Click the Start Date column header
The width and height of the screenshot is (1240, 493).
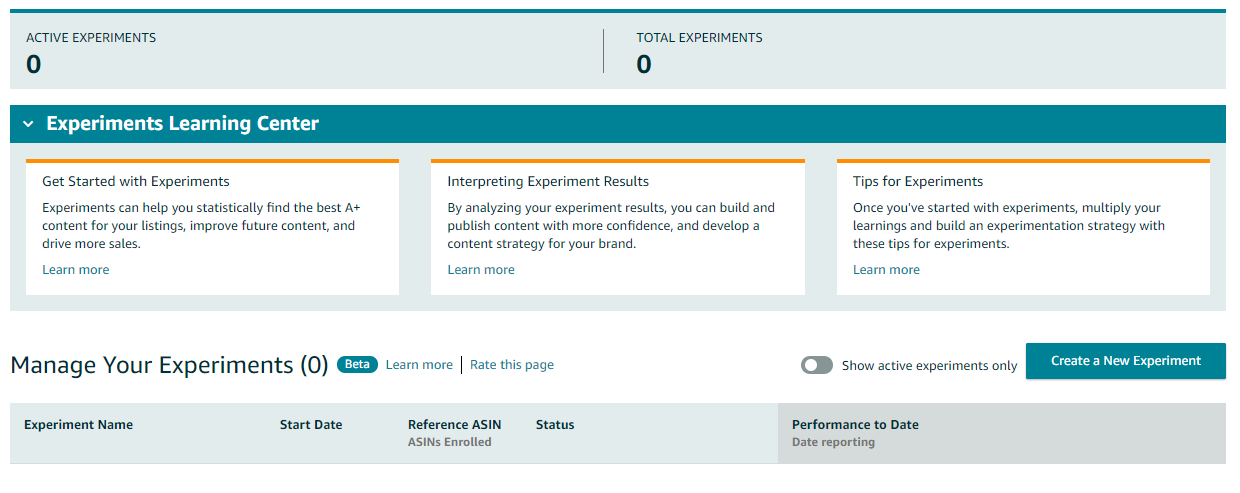tap(311, 425)
